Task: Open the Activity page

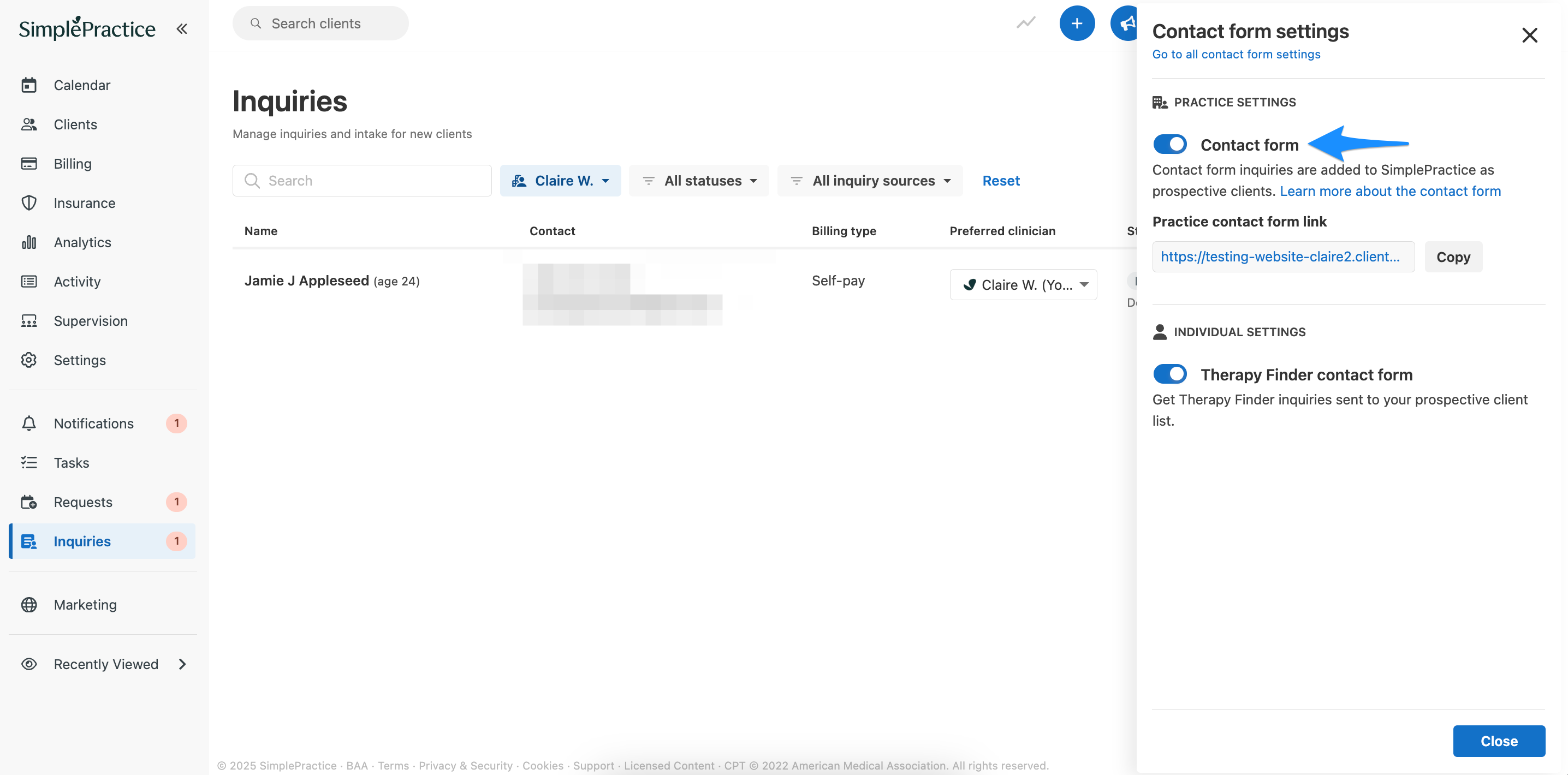Action: pos(76,281)
